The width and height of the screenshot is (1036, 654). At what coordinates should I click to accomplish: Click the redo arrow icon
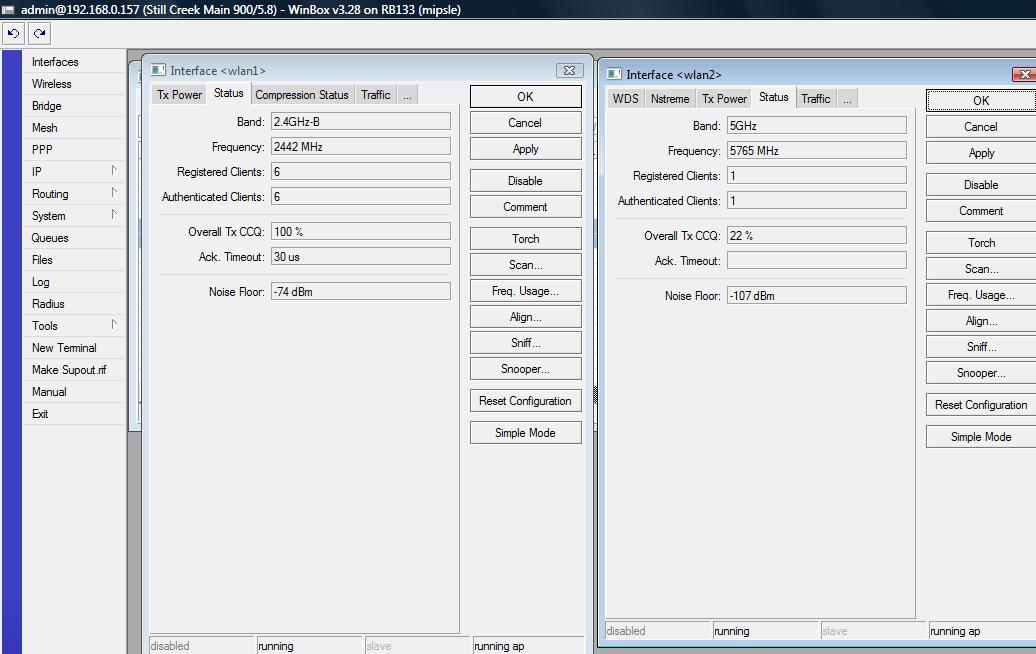(38, 33)
